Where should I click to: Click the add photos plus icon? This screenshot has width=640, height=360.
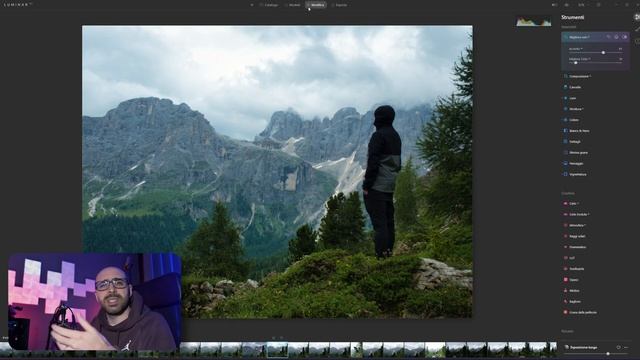pos(252,5)
